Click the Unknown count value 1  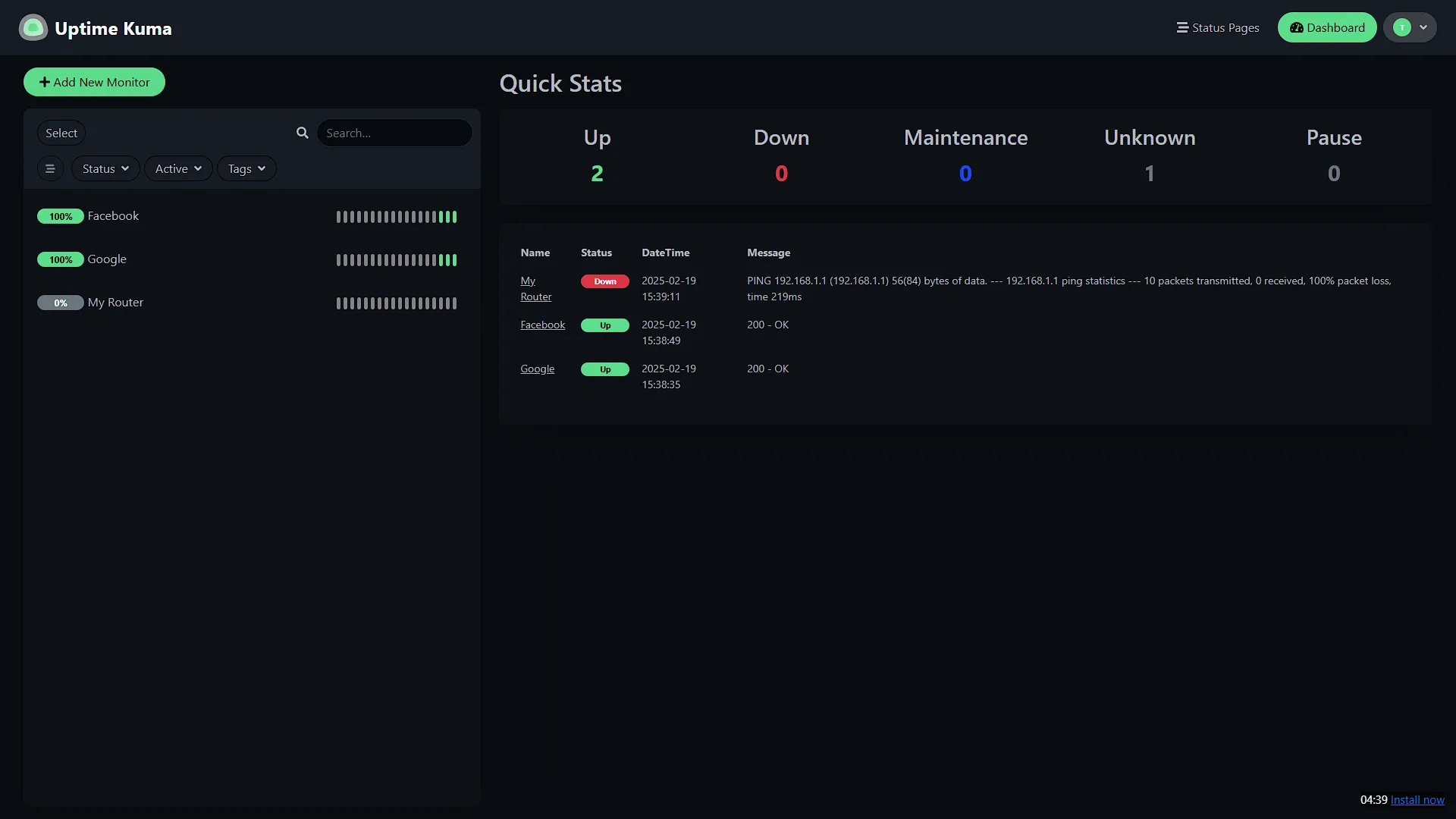(1150, 174)
